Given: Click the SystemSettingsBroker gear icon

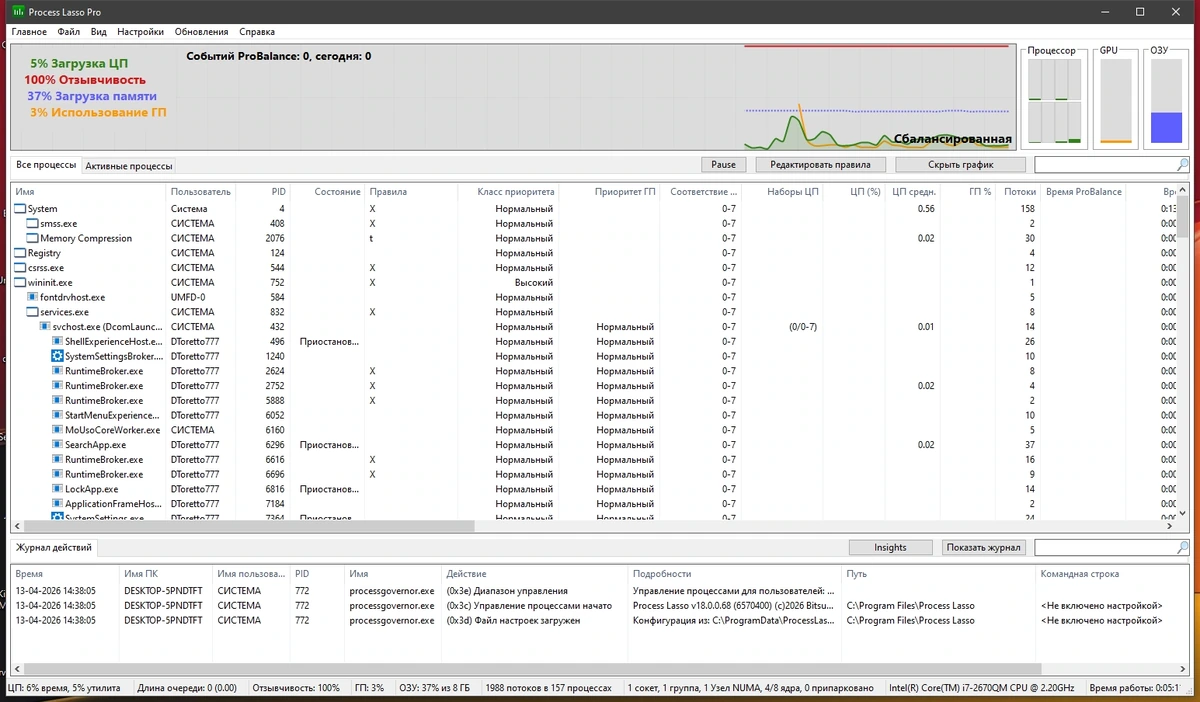Looking at the screenshot, I should (x=57, y=356).
